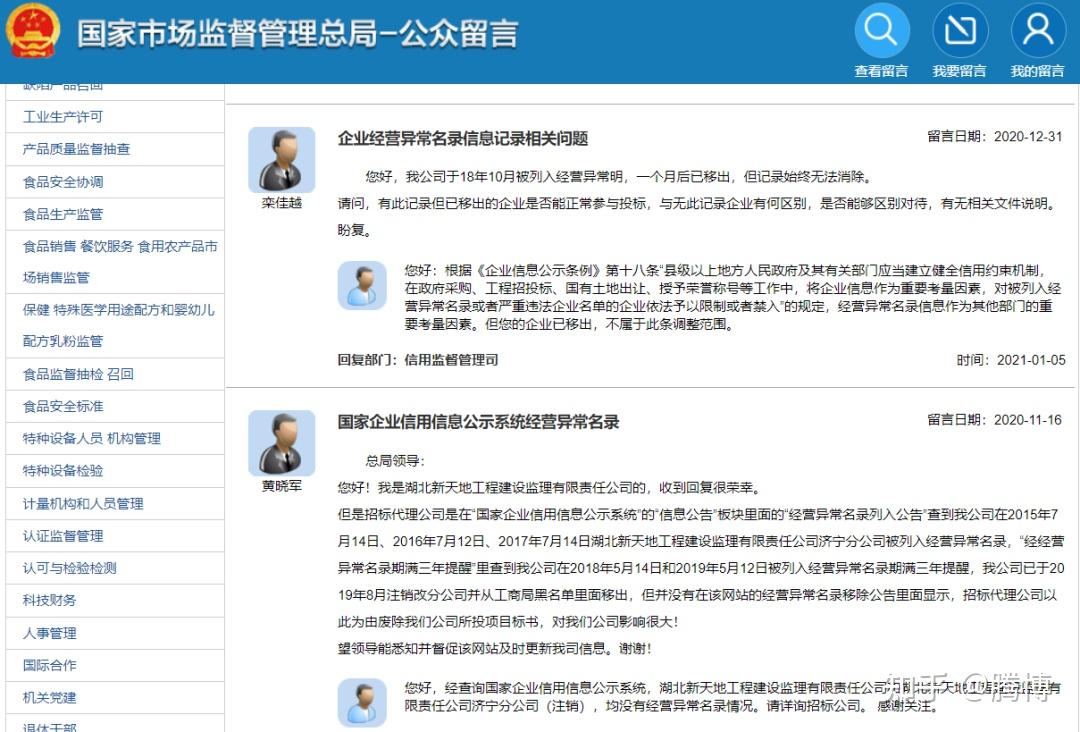Open the 查看留言 search icon
This screenshot has width=1080, height=732.
click(882, 30)
